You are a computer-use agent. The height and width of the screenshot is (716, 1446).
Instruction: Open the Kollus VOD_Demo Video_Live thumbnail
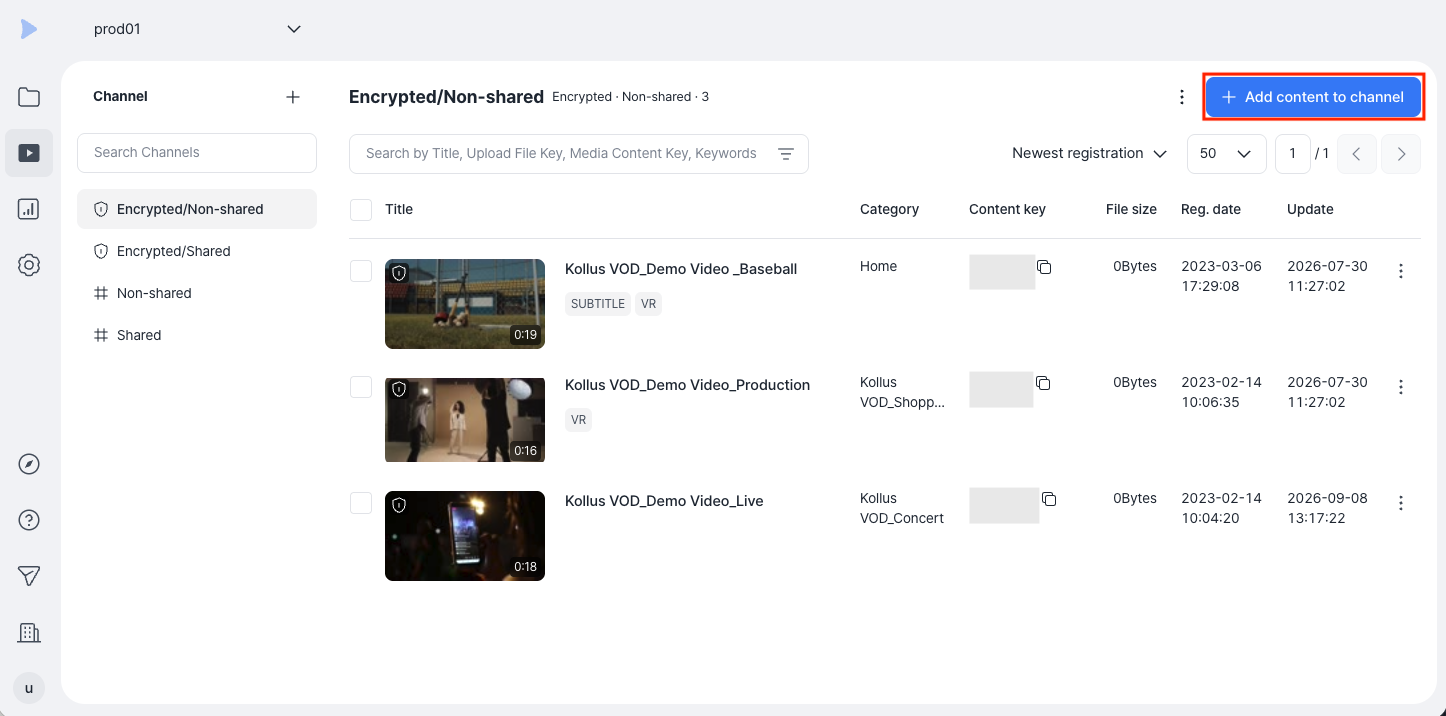(x=465, y=536)
